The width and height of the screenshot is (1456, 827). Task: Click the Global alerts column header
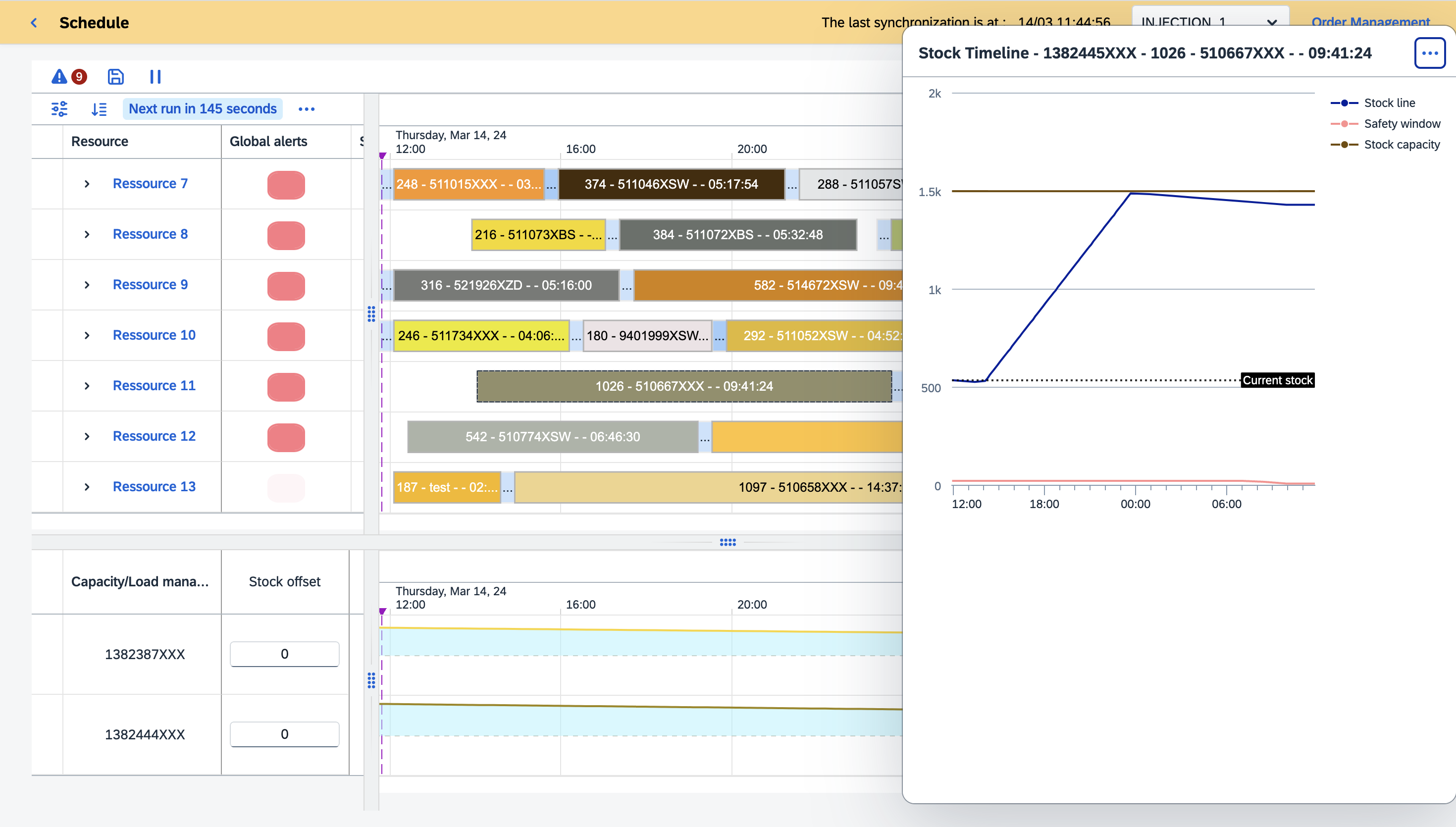point(286,142)
